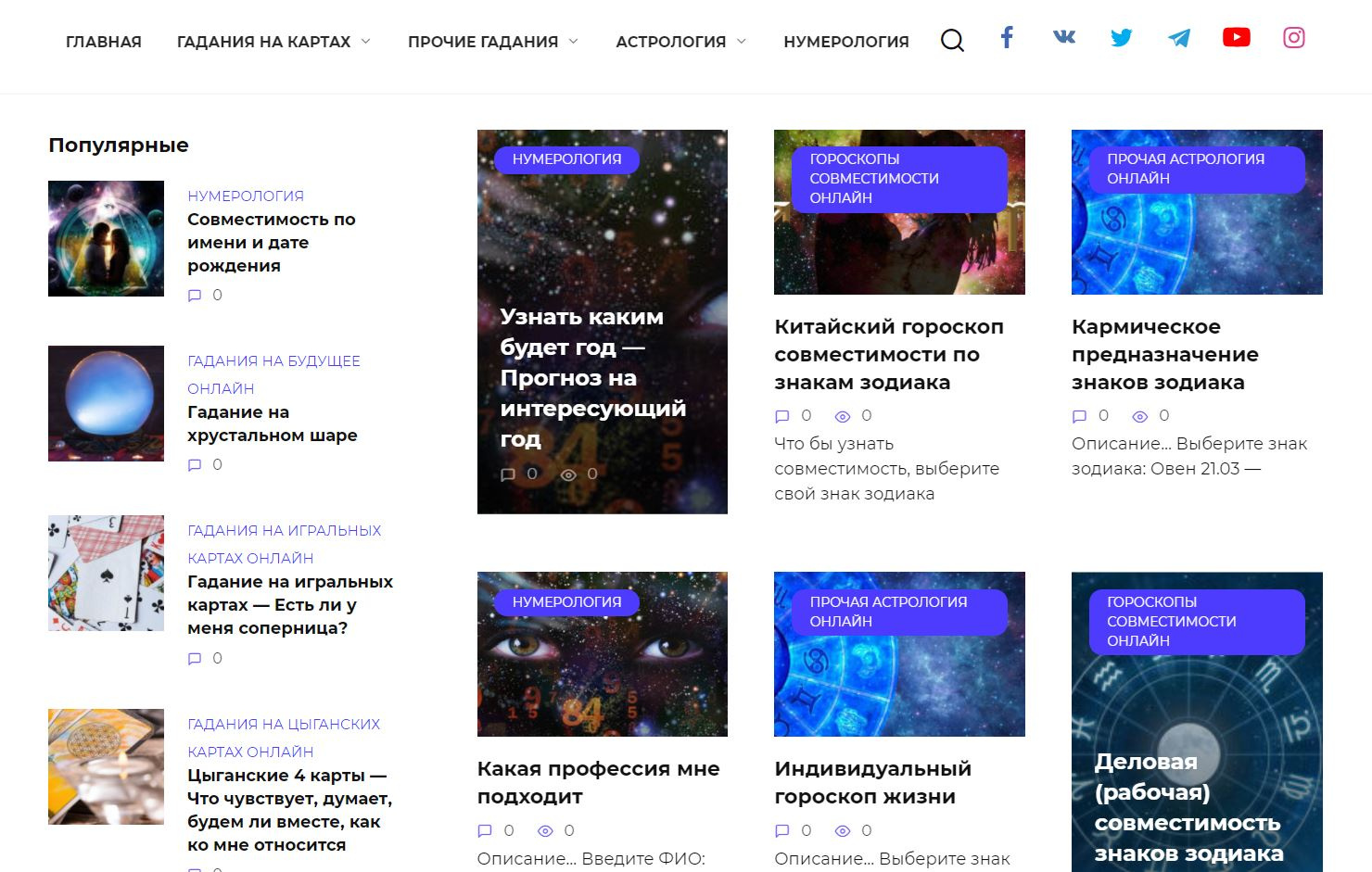Open Кармическое предназначение знаков зодиака title
This screenshot has width=1372, height=872.
1165,354
